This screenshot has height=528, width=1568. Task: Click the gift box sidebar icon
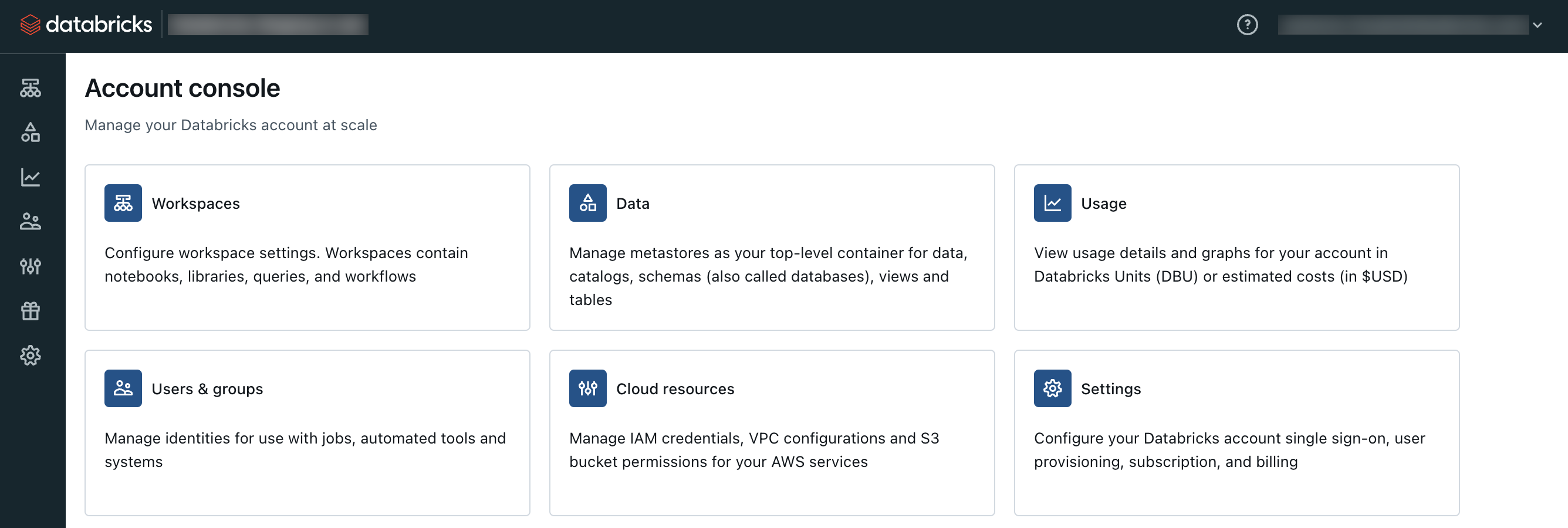(x=31, y=311)
